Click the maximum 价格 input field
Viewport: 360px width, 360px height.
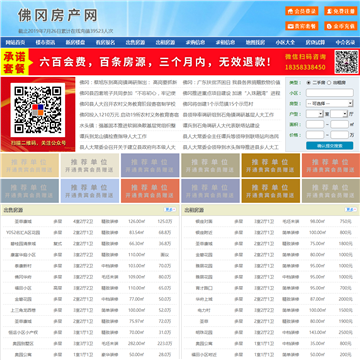tap(339, 135)
